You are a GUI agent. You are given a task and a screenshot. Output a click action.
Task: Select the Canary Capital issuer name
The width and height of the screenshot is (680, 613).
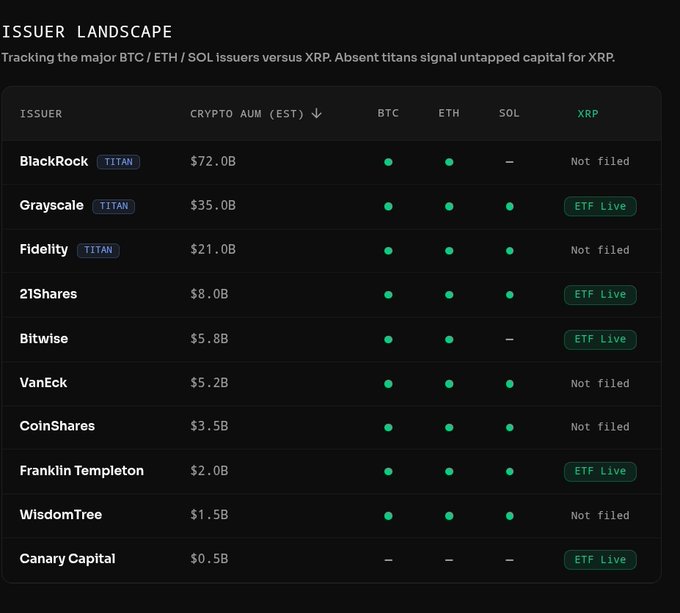click(68, 559)
